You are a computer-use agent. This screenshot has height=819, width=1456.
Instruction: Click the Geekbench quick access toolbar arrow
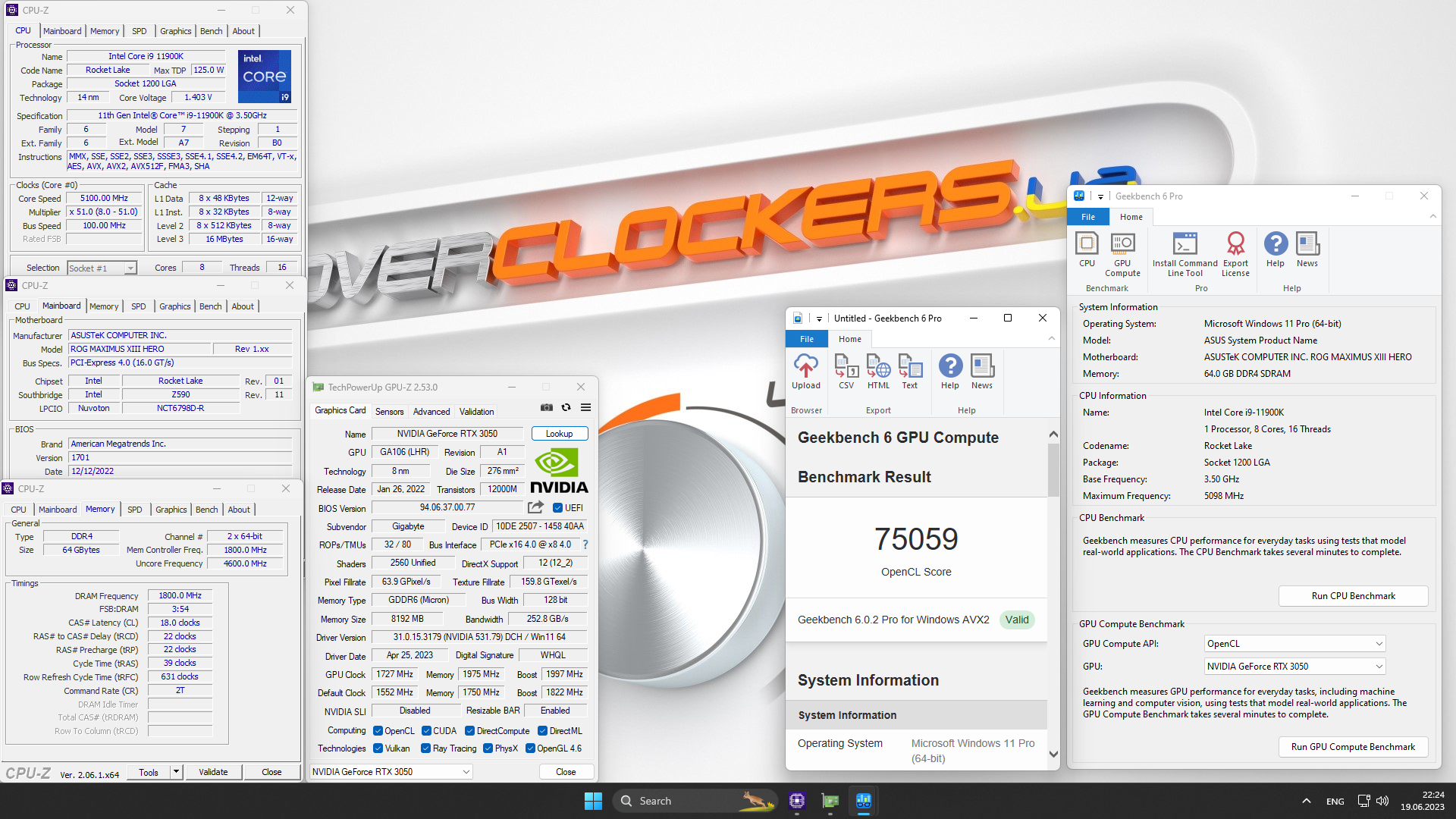pos(1100,196)
